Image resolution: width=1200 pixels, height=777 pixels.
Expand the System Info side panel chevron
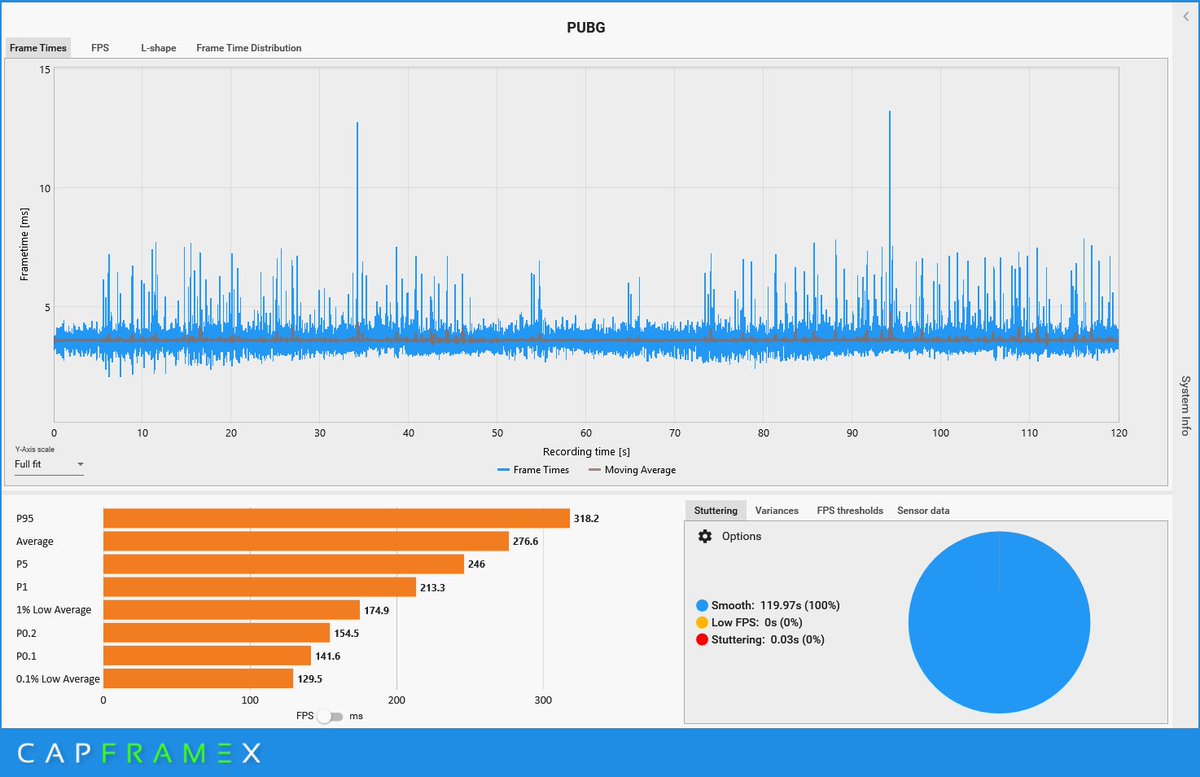coord(1186,17)
